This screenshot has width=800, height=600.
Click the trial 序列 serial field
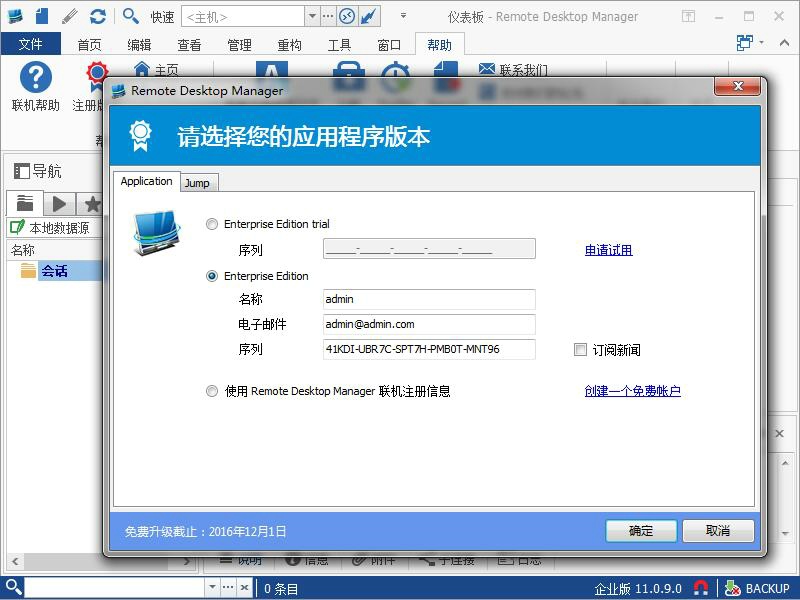(x=429, y=249)
